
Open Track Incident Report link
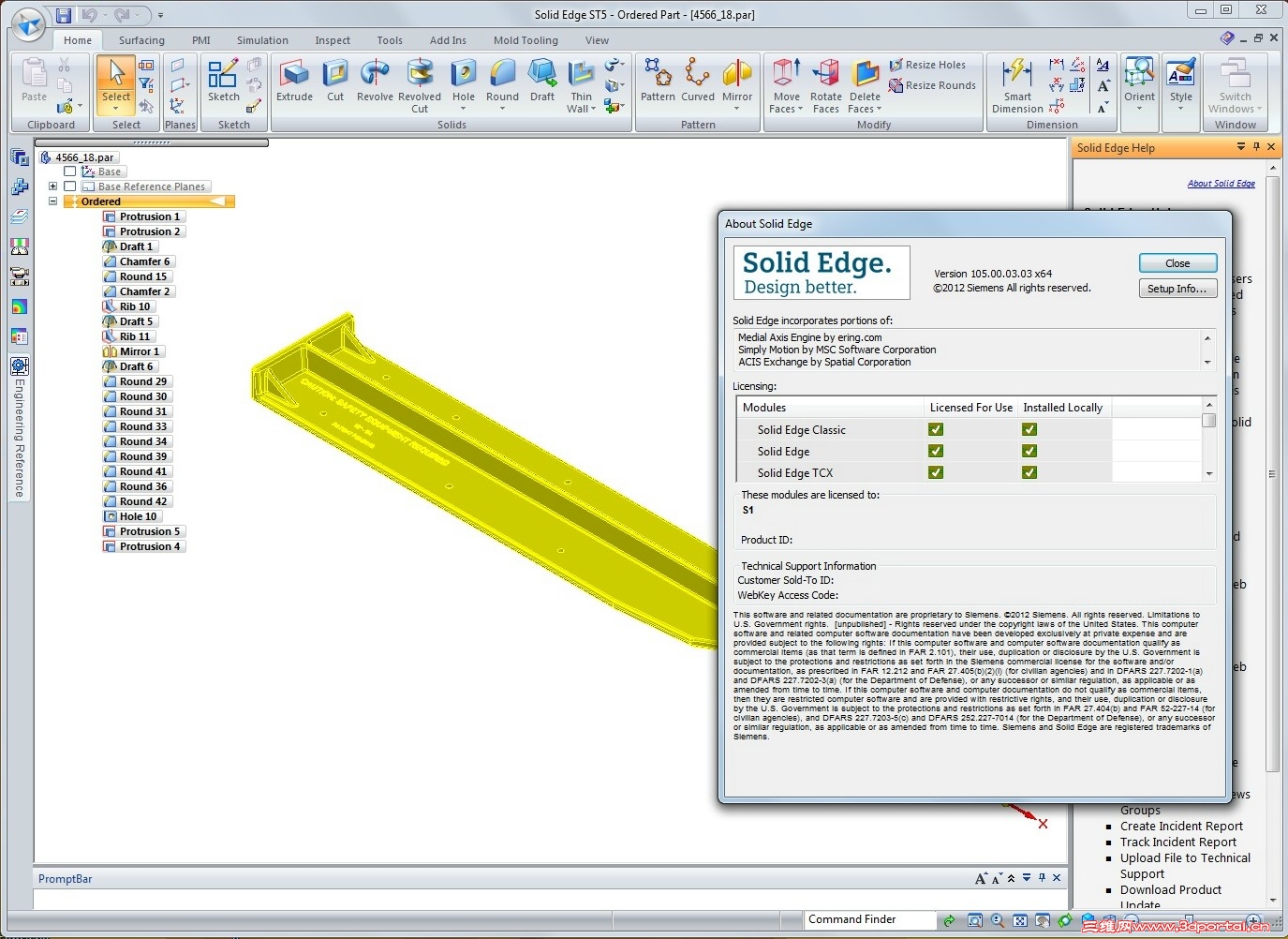coord(1177,842)
